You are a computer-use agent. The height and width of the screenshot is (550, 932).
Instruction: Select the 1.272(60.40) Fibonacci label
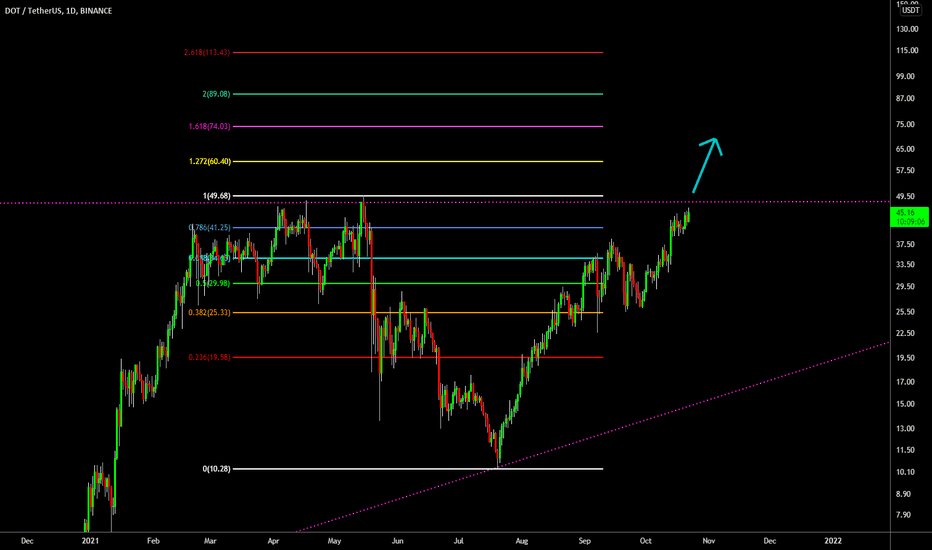(210, 161)
